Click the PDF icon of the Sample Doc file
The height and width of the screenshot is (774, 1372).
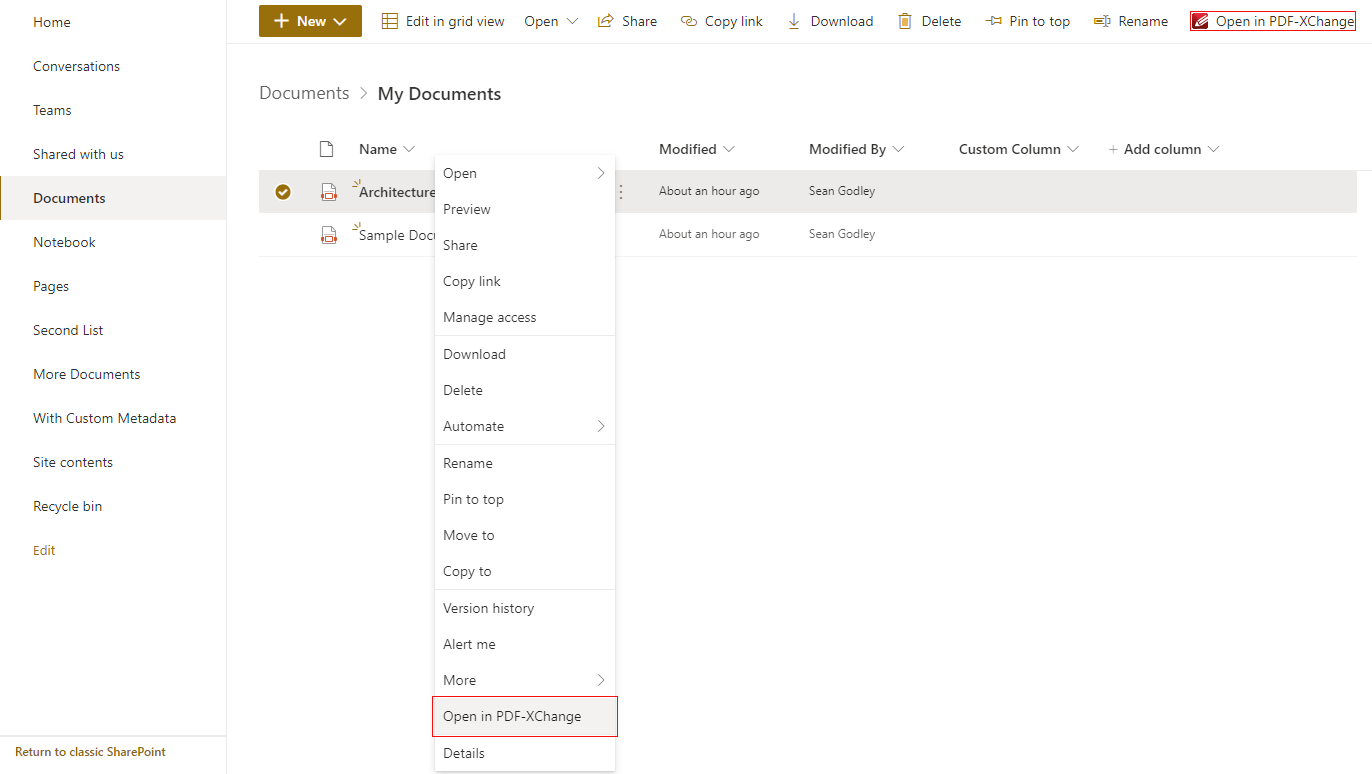tap(328, 235)
